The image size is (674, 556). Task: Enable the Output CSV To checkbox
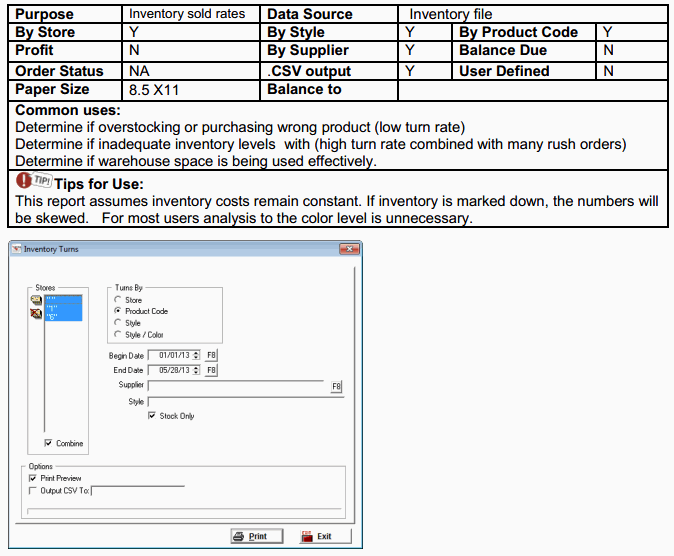pos(33,491)
